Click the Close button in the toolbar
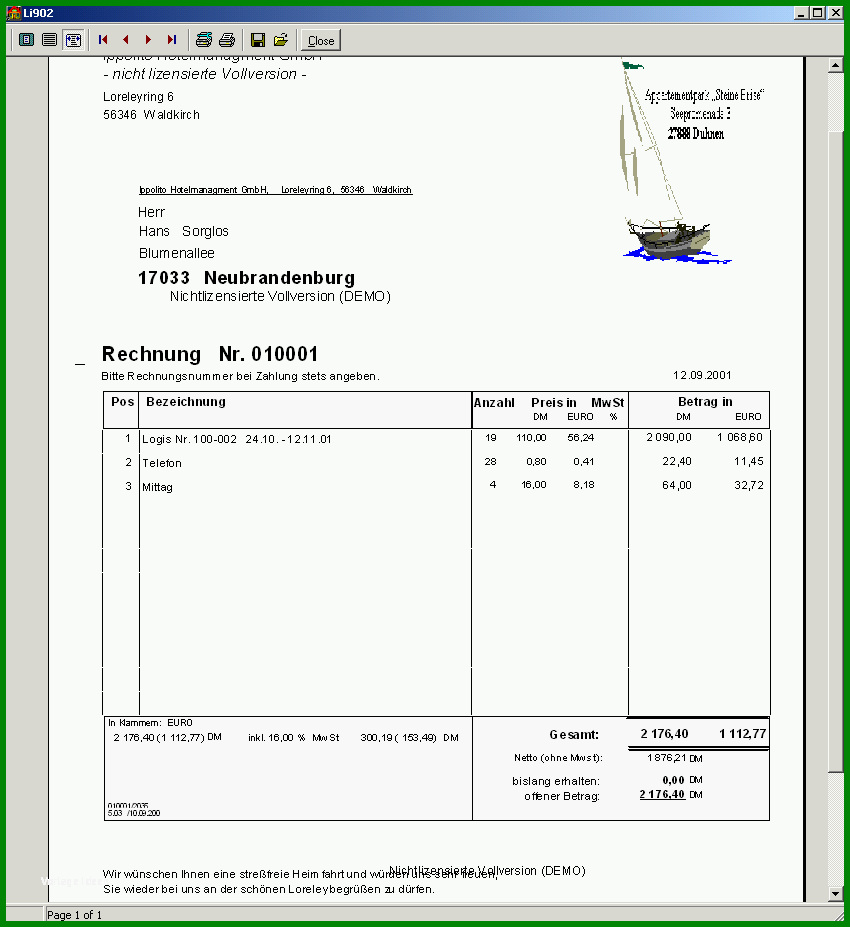This screenshot has height=927, width=850. pos(321,40)
